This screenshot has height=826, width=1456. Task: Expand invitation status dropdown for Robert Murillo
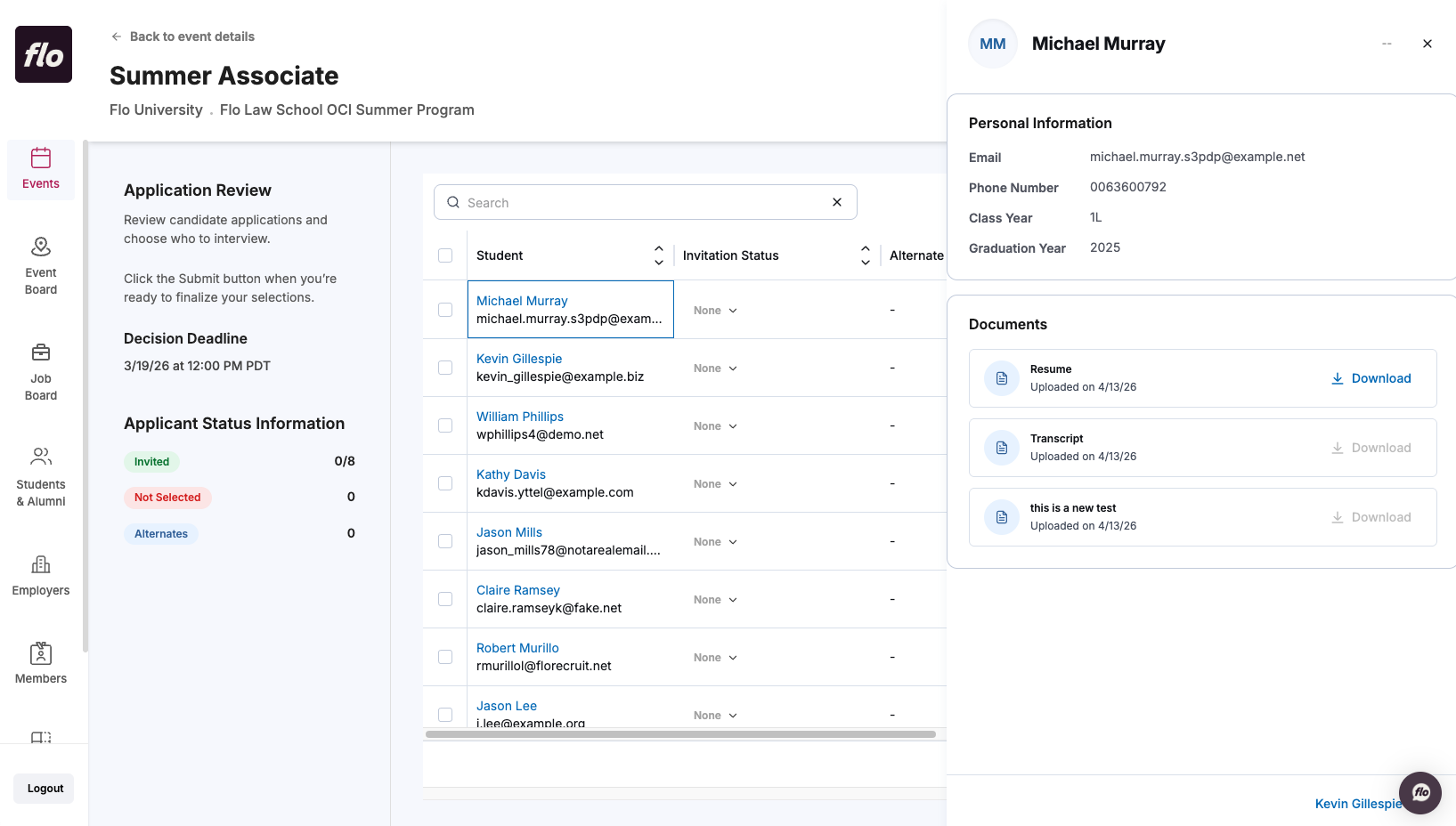[x=715, y=658]
